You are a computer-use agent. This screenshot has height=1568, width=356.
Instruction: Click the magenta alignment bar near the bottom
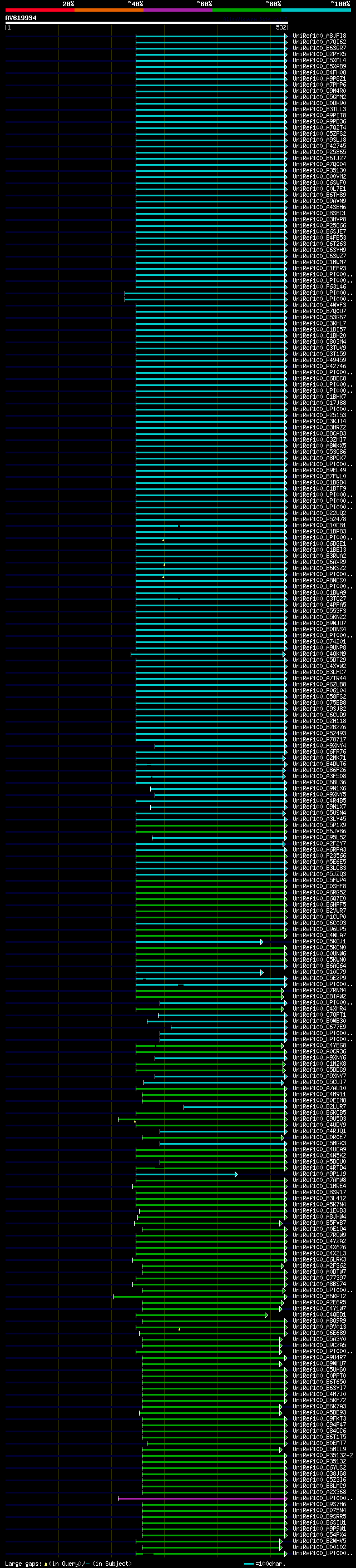click(x=202, y=1498)
